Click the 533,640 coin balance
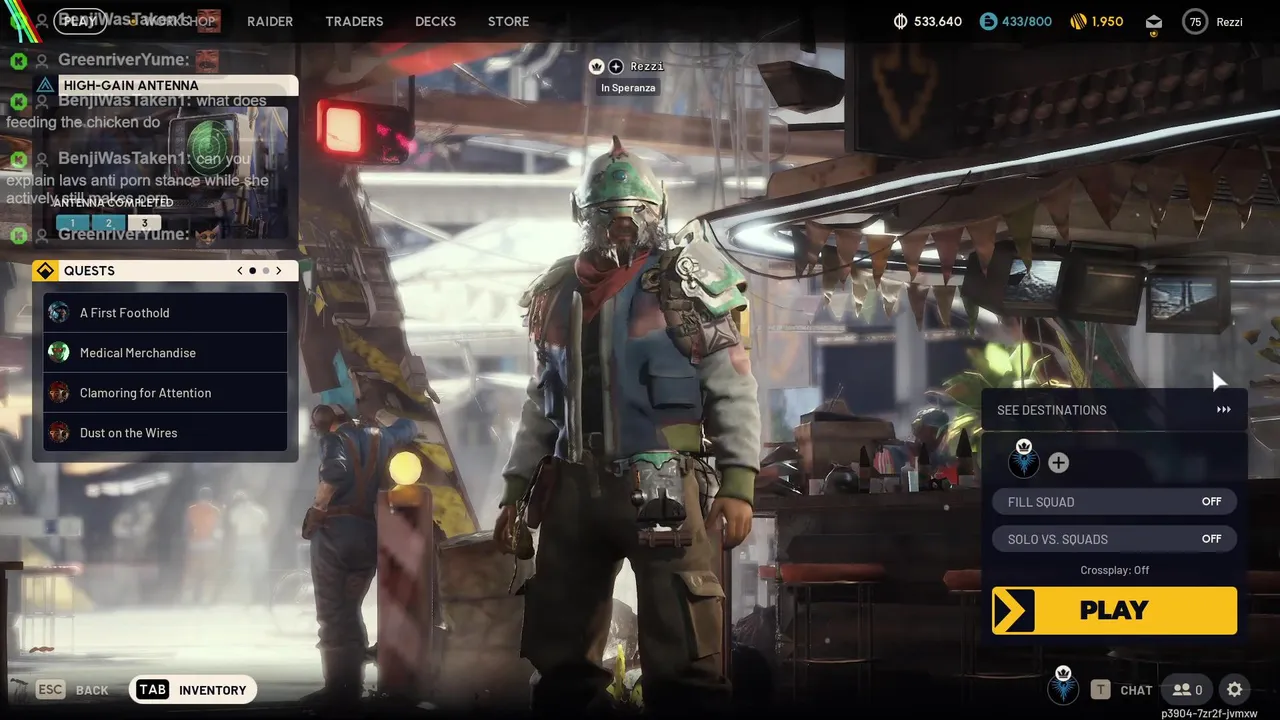The height and width of the screenshot is (720, 1280). [x=938, y=21]
